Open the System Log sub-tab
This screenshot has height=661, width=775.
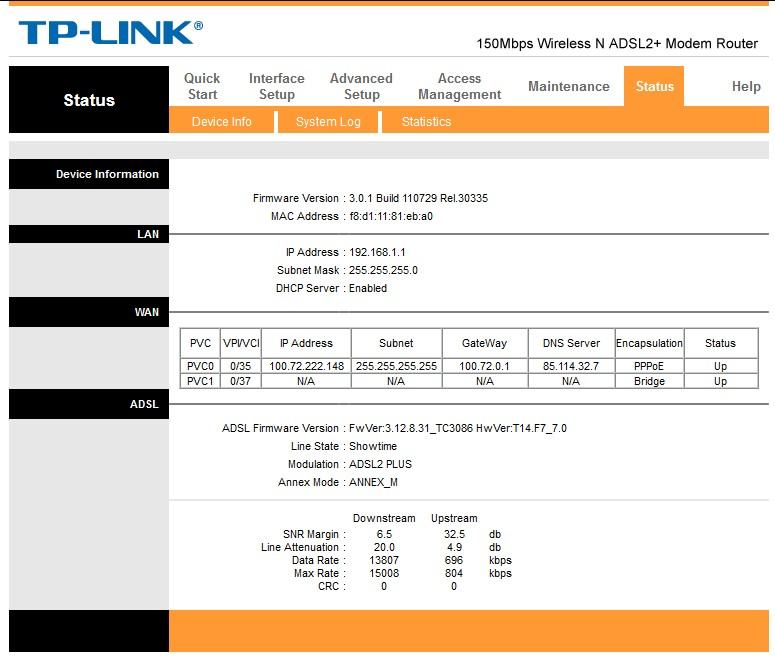[x=328, y=122]
